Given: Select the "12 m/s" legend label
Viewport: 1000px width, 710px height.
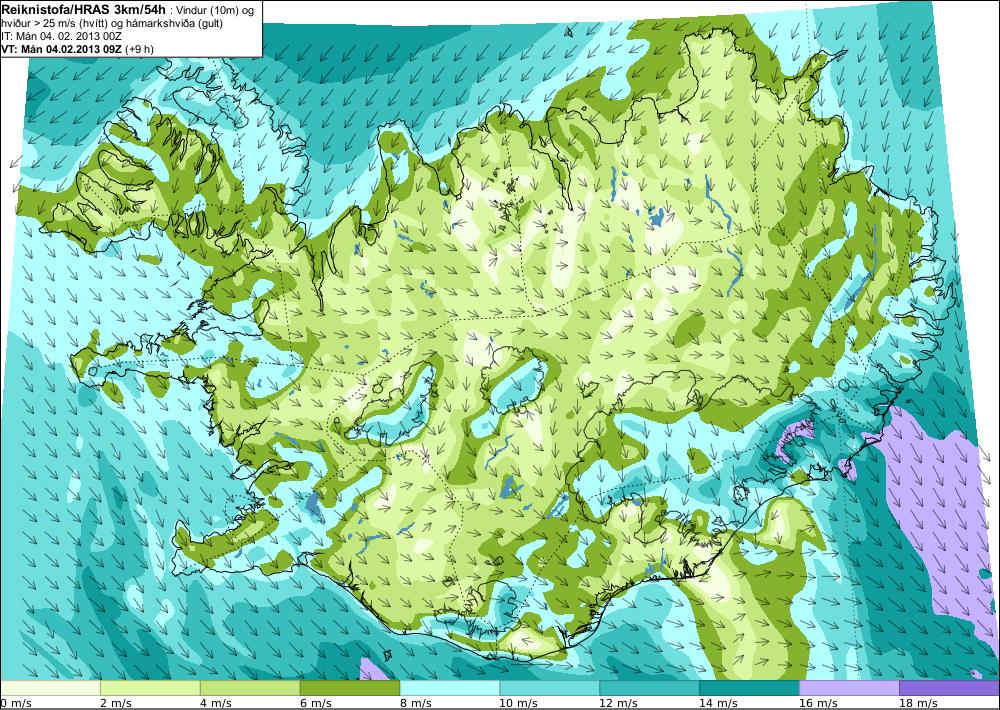Looking at the screenshot, I should (618, 703).
